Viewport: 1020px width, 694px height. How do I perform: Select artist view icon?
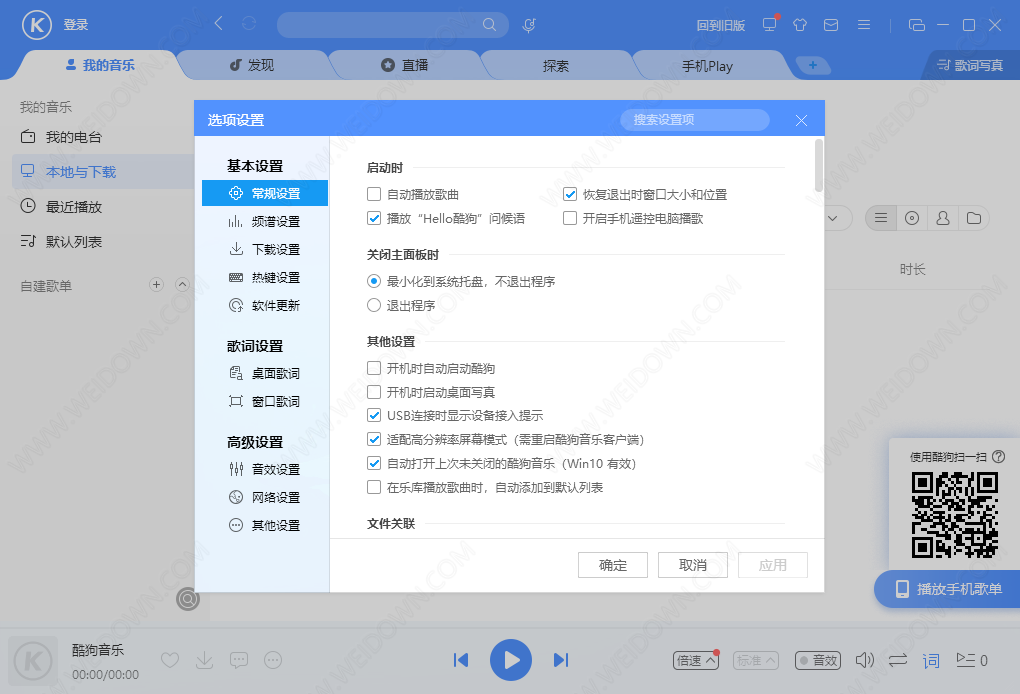(943, 218)
